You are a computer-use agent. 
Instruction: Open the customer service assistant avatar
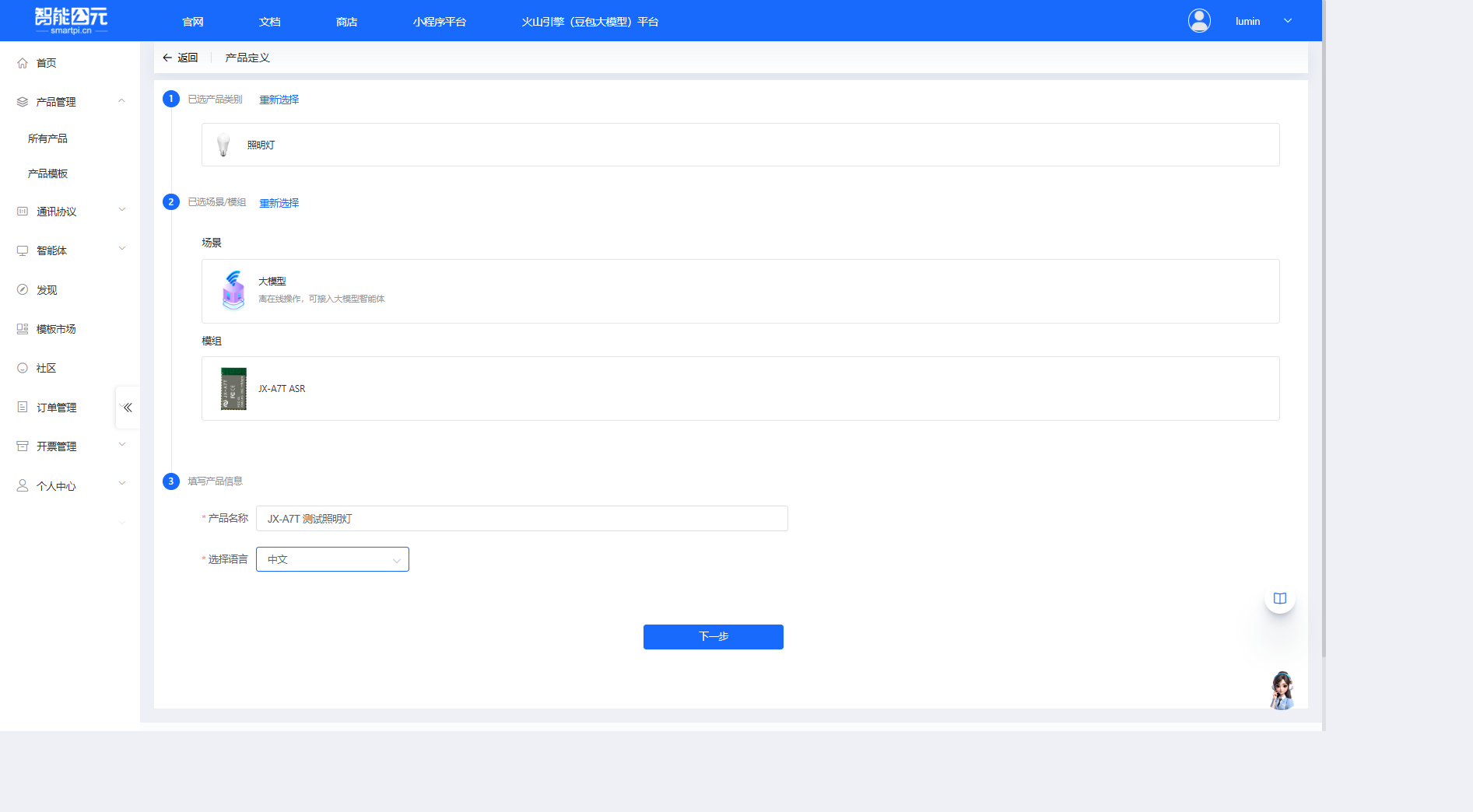(x=1282, y=690)
